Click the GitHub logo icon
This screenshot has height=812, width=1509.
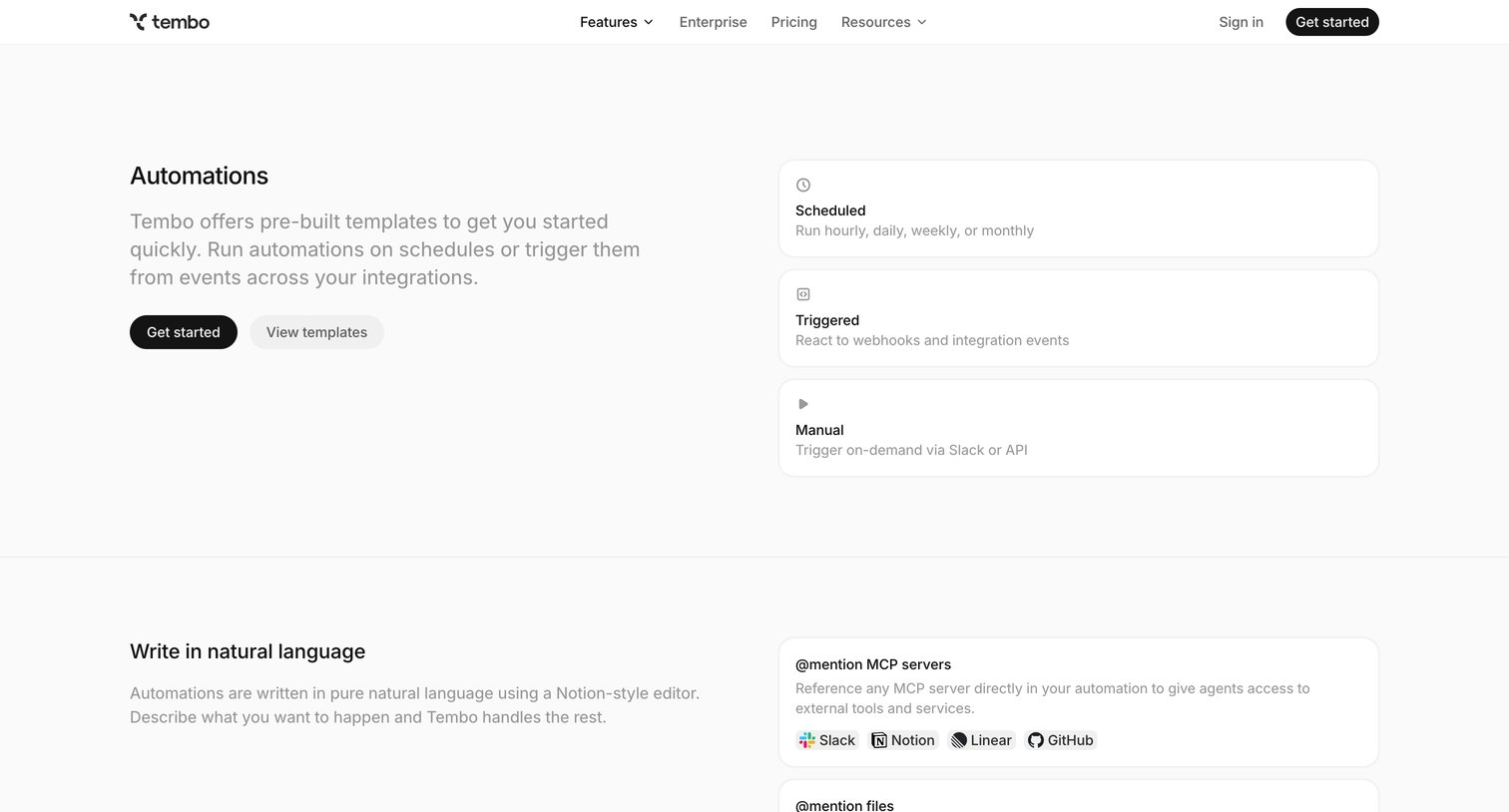1036,740
